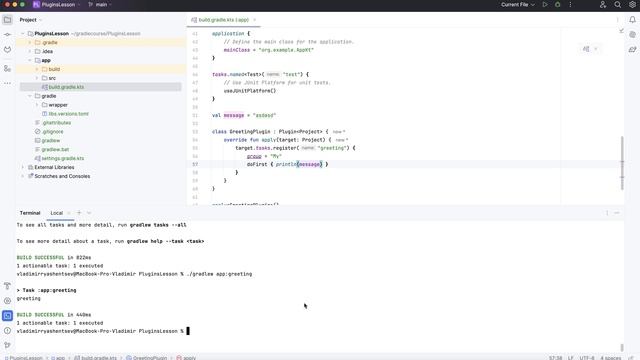Open the Services tool window icon
The image size is (640, 360).
tap(7, 301)
